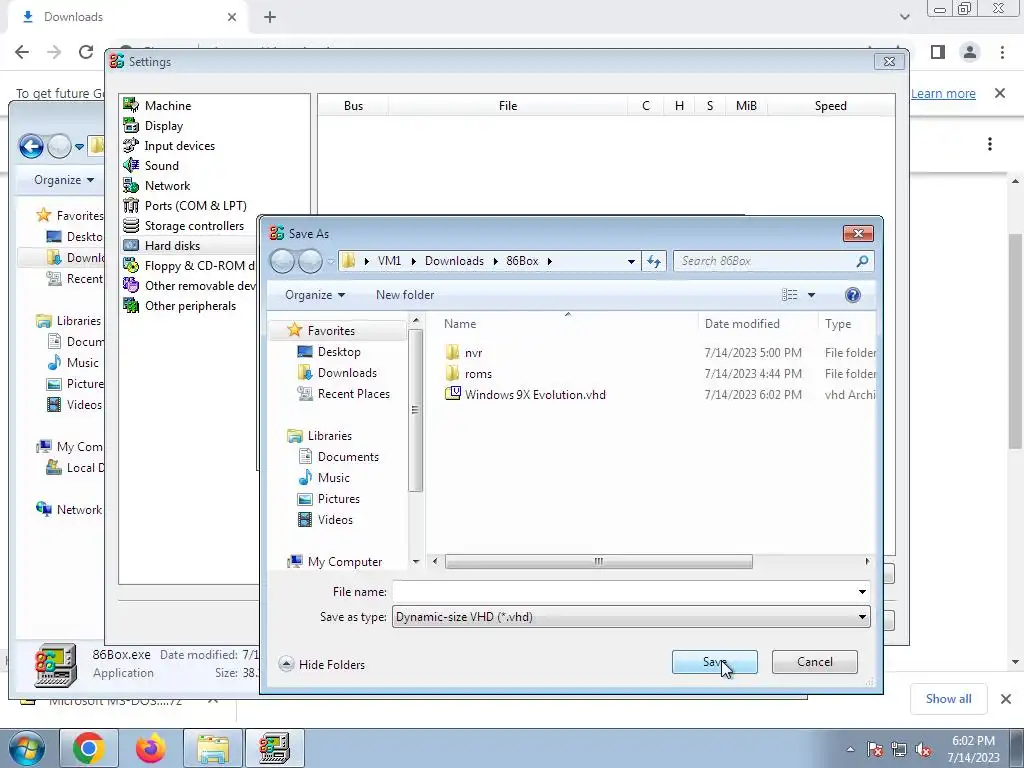Open Organize menu in Explorer window
The height and width of the screenshot is (768, 1024).
(x=64, y=180)
